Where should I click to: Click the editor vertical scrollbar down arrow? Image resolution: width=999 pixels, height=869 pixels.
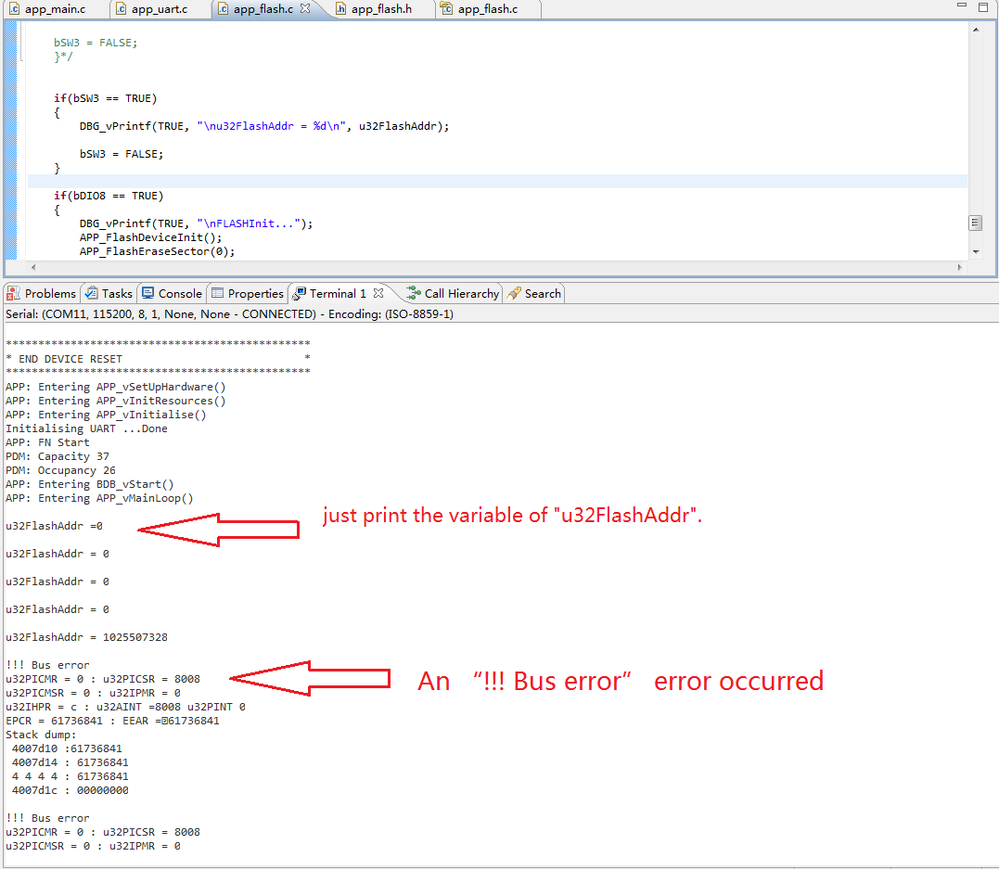pos(975,252)
